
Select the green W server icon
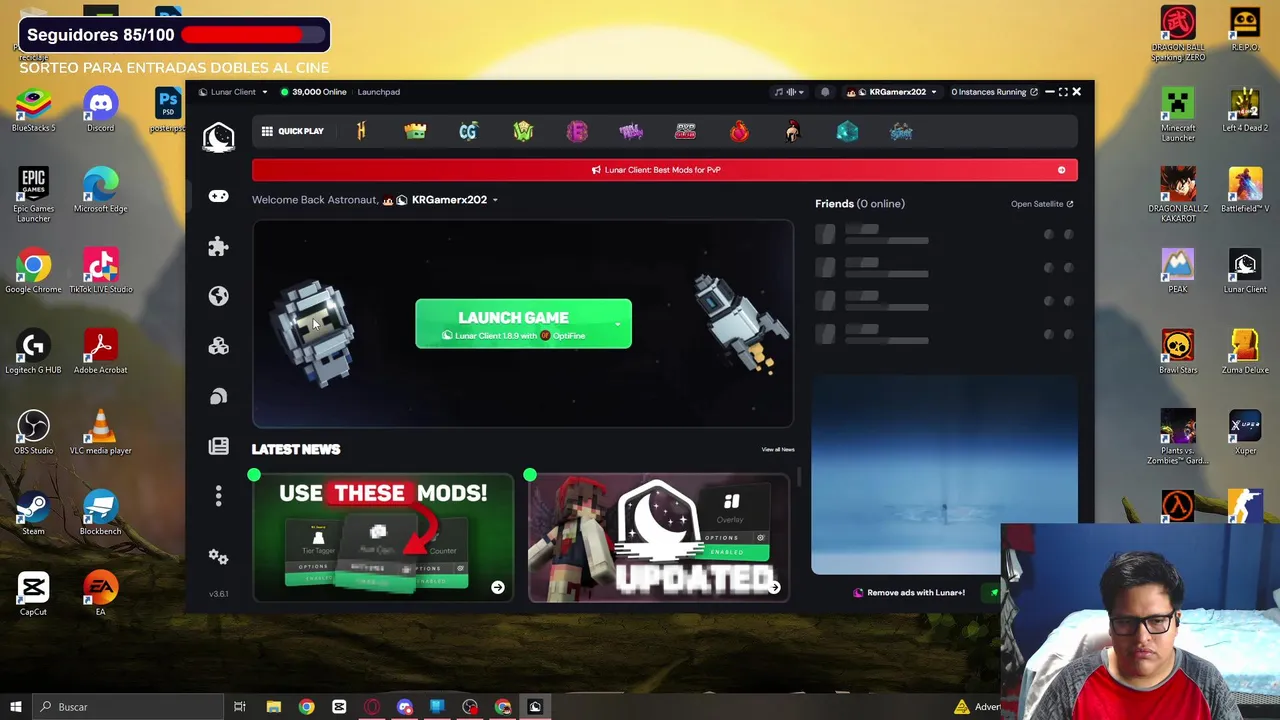point(523,131)
